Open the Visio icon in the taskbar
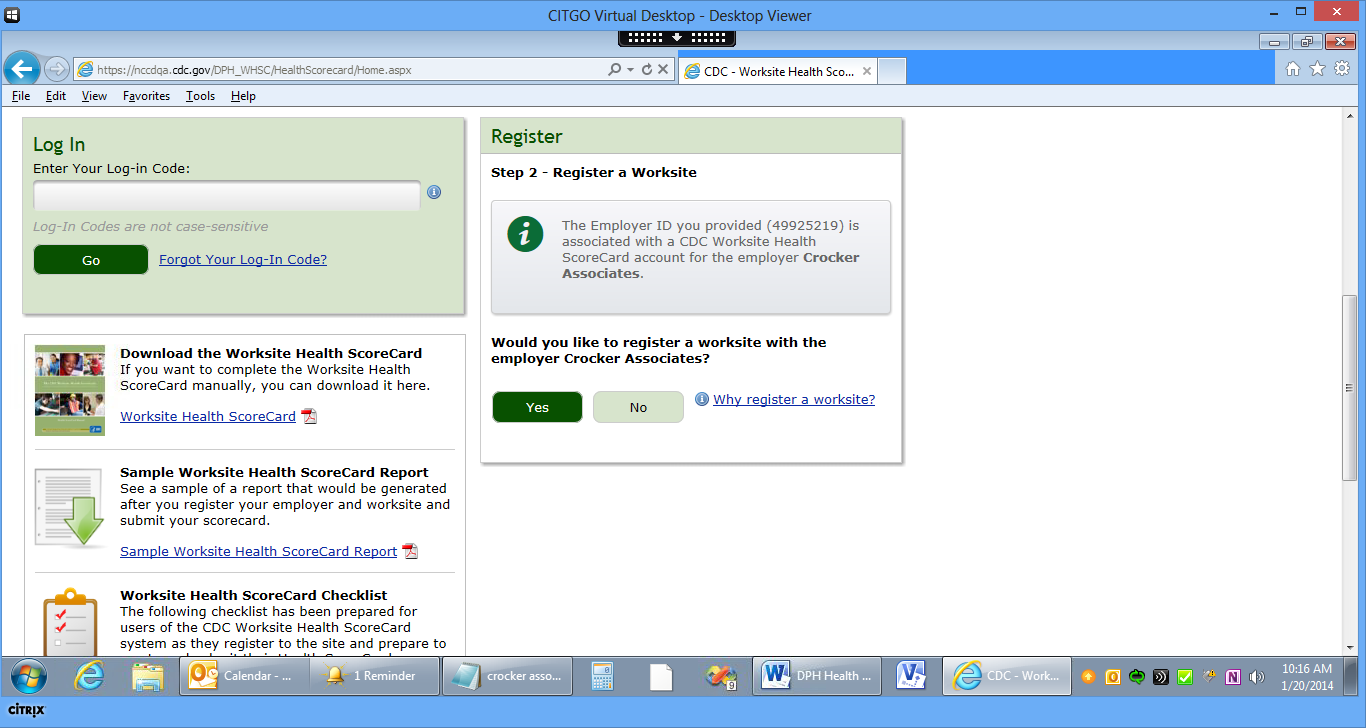This screenshot has width=1366, height=728. click(912, 676)
